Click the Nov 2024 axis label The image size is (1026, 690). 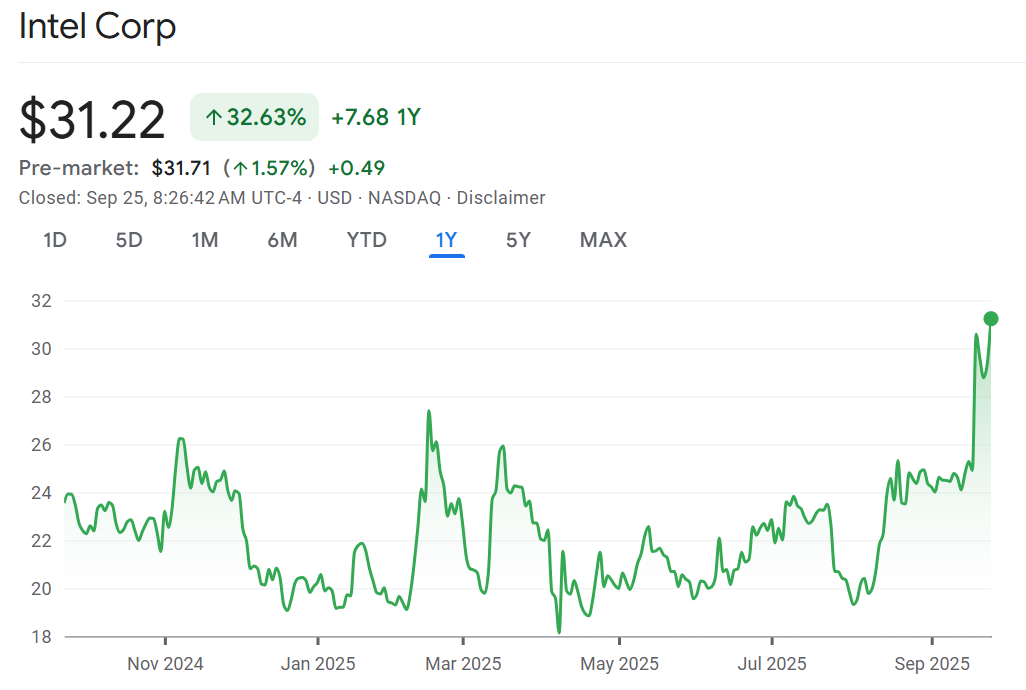(x=165, y=664)
